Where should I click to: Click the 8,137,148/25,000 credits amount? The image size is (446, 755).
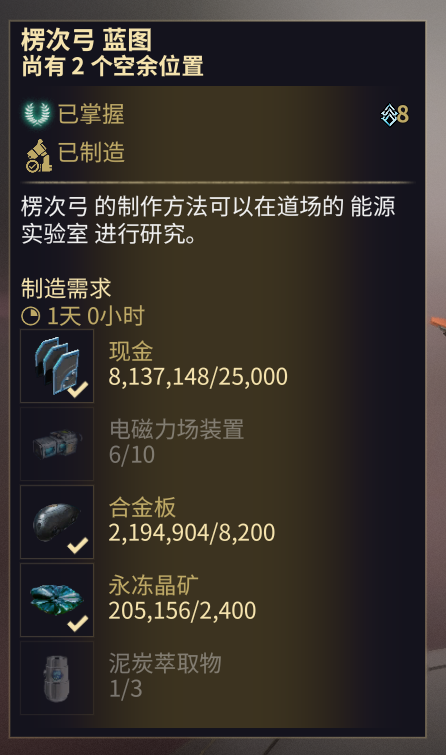(x=198, y=377)
